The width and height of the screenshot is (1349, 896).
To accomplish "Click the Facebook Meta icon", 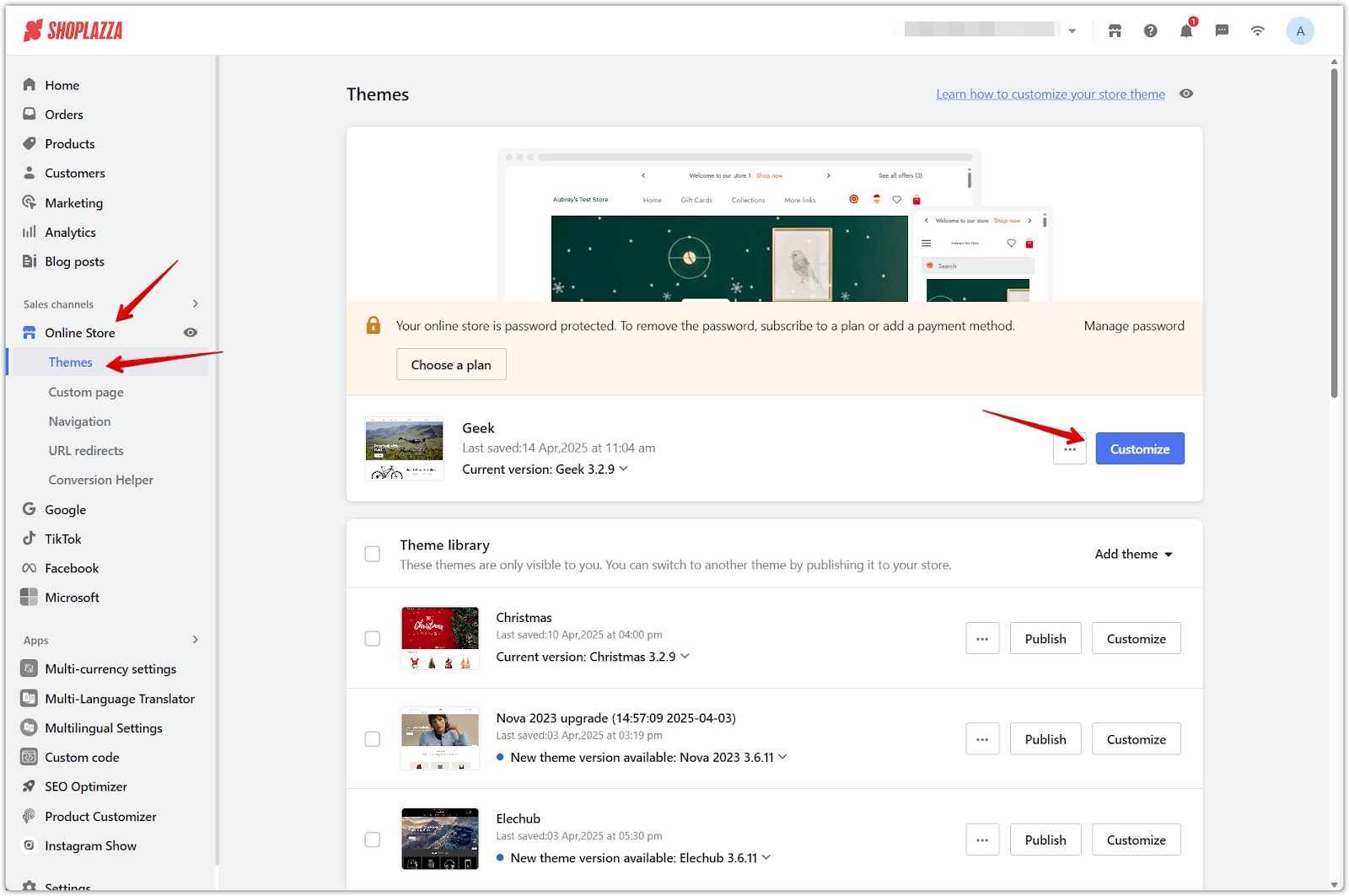I will pyautogui.click(x=30, y=568).
